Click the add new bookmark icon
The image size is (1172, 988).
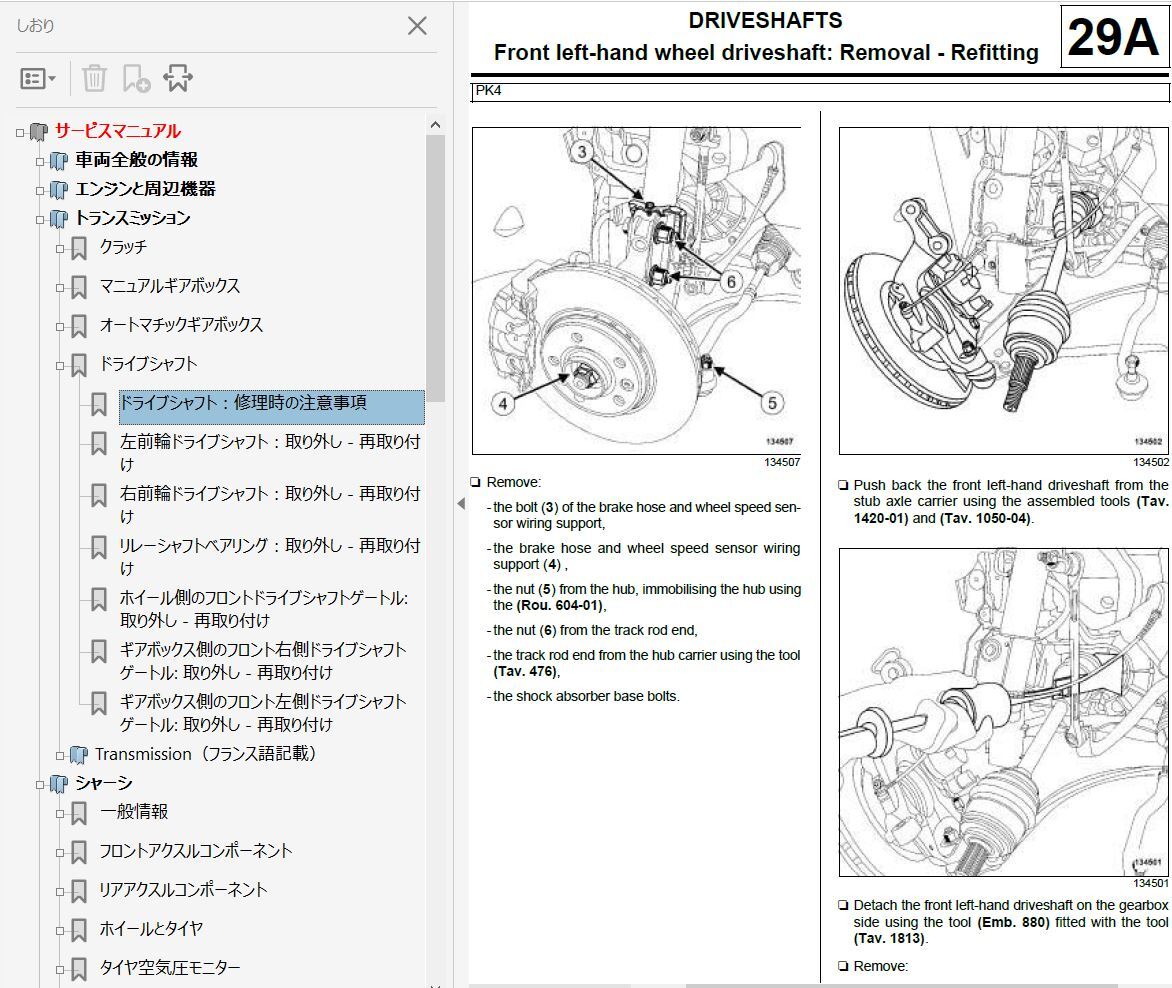click(135, 78)
